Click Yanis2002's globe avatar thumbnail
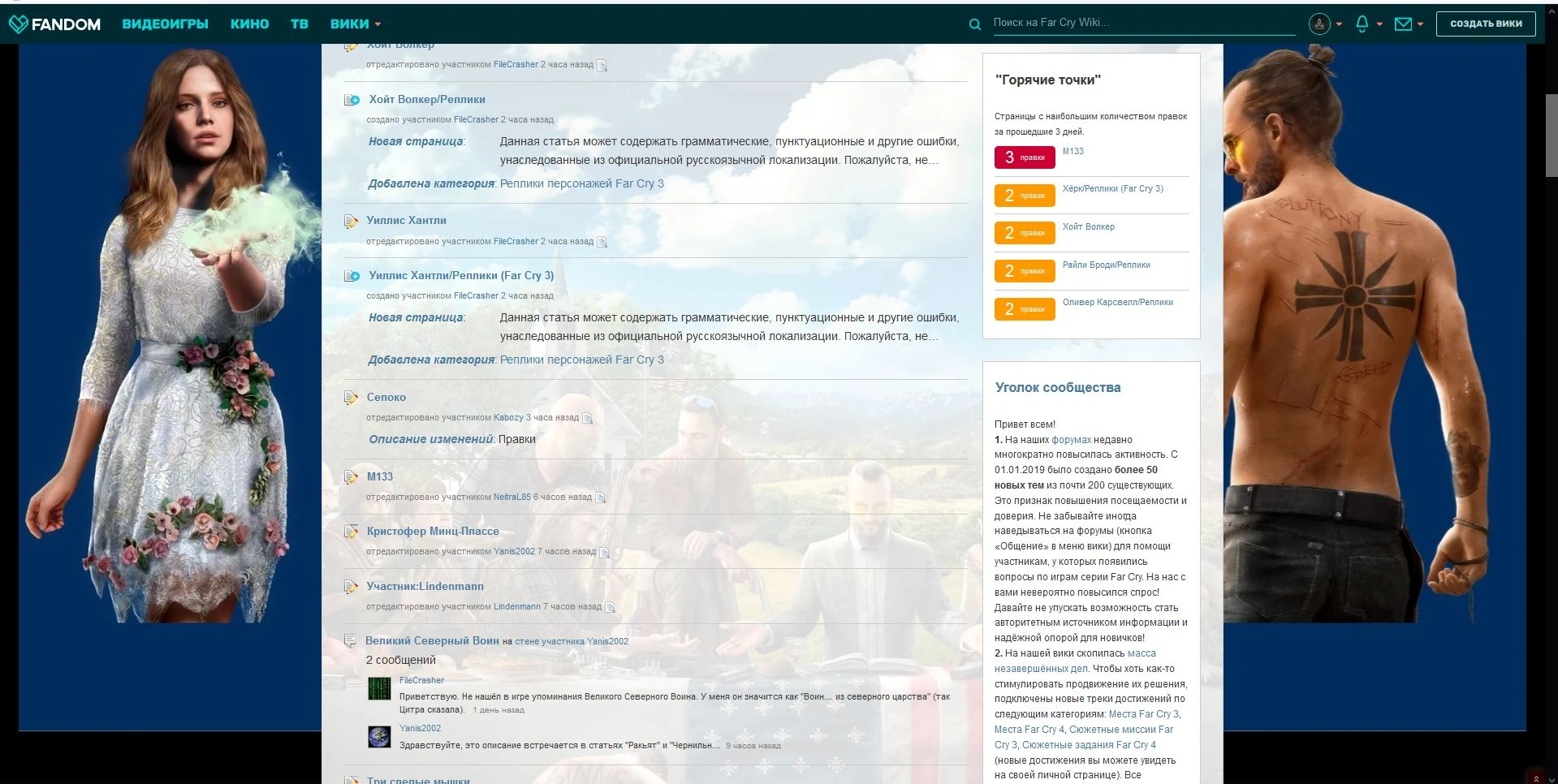The width and height of the screenshot is (1558, 784). coord(379,736)
